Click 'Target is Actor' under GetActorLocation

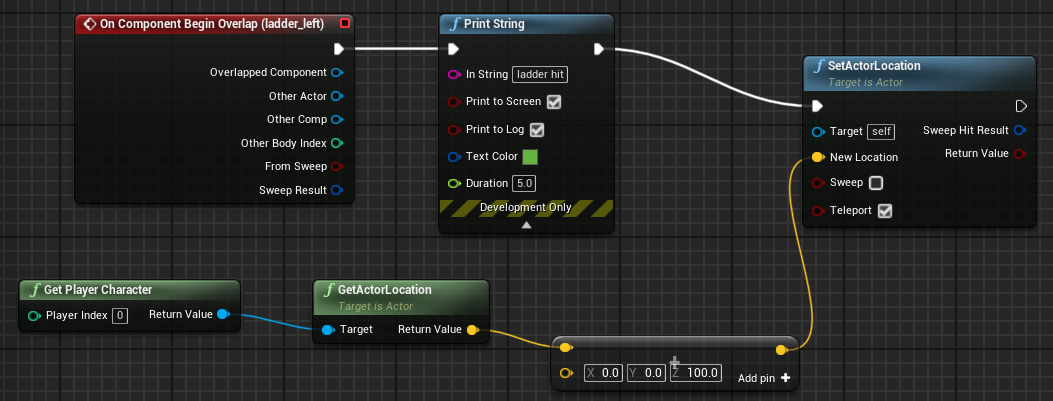tap(375, 306)
